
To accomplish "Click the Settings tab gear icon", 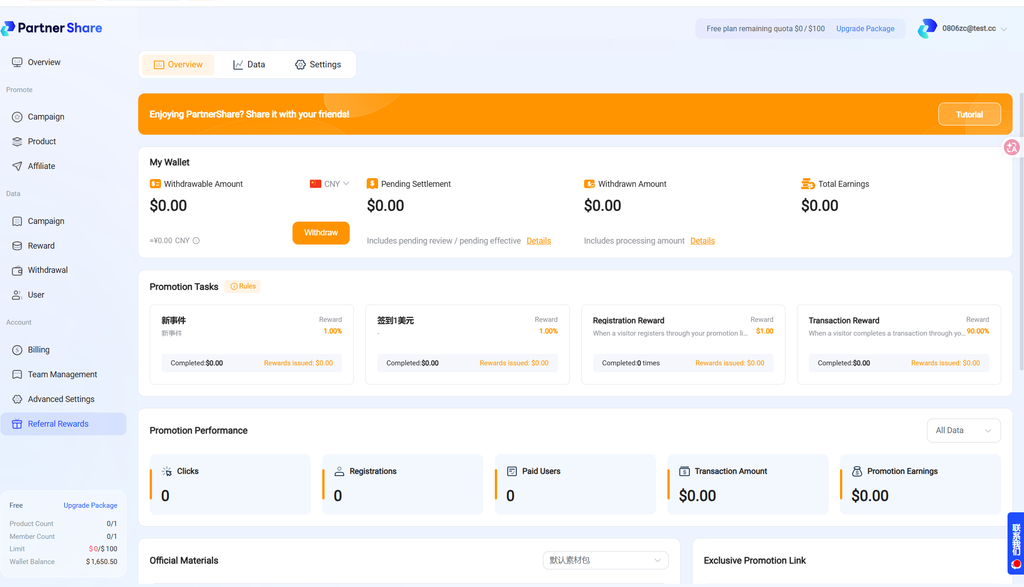I will click(300, 65).
